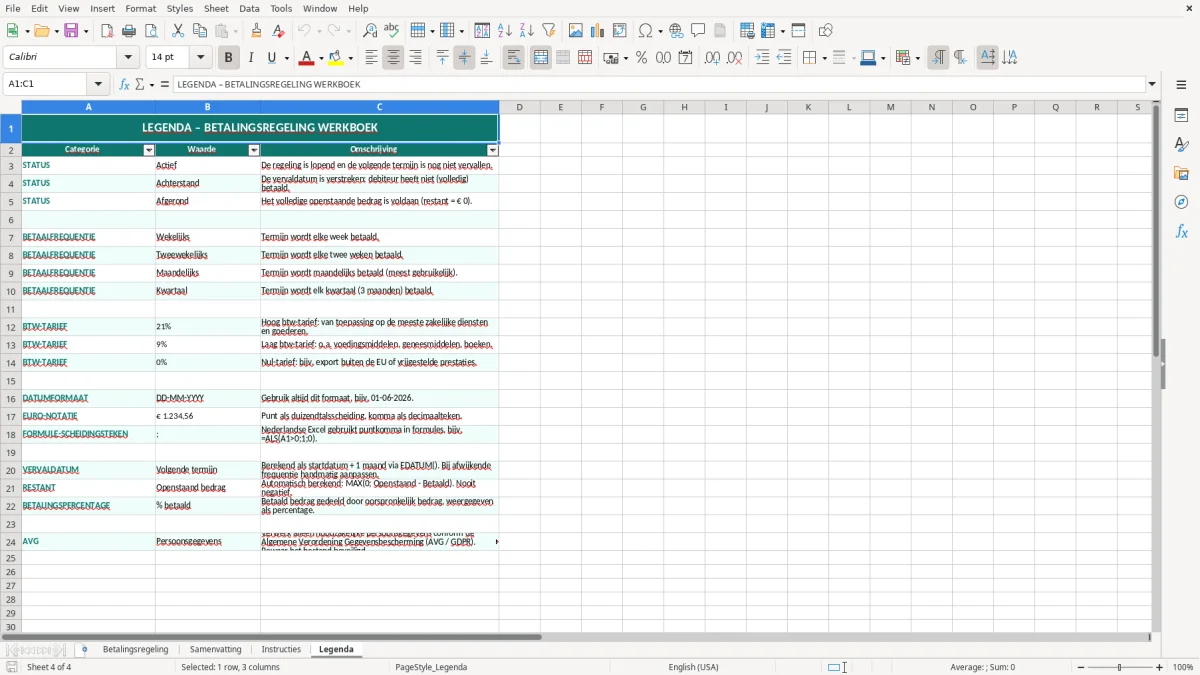
Task: Run the spelling check
Action: [x=392, y=31]
